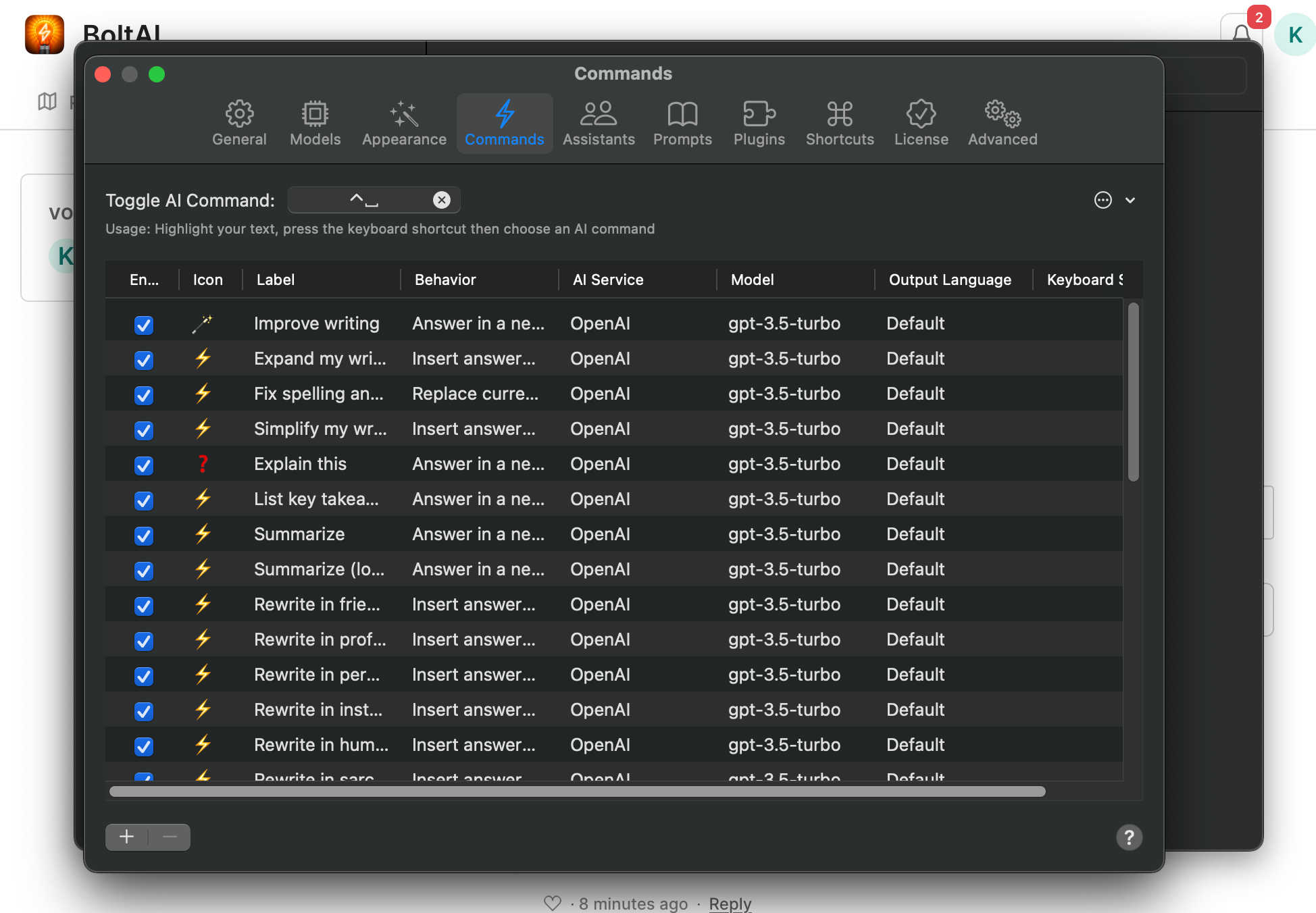Click the bolt icon for Rewrite in instructional
The image size is (1316, 913).
click(203, 709)
